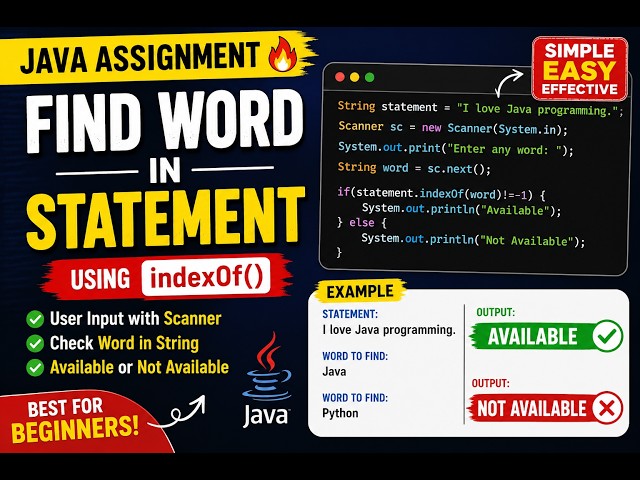Click the code line declaring String statement
Viewport: 640px width, 480px height.
point(480,109)
